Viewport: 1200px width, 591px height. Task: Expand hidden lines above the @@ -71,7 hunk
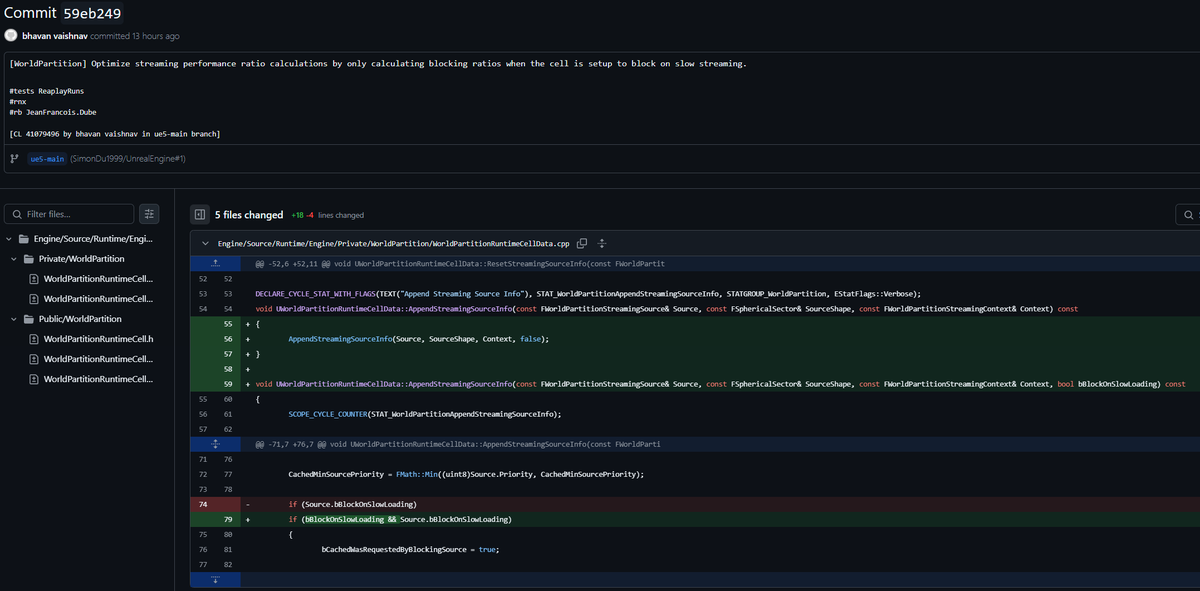point(215,443)
